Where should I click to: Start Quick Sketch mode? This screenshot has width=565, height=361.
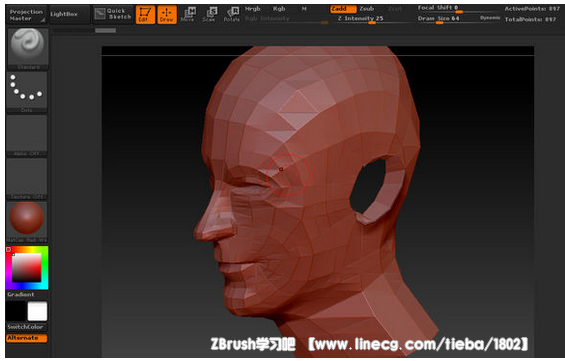click(x=113, y=15)
